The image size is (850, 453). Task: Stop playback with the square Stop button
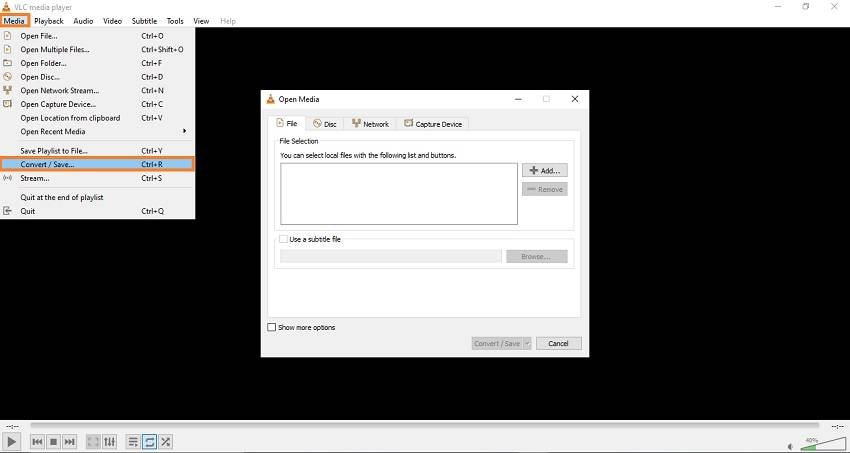pos(53,442)
